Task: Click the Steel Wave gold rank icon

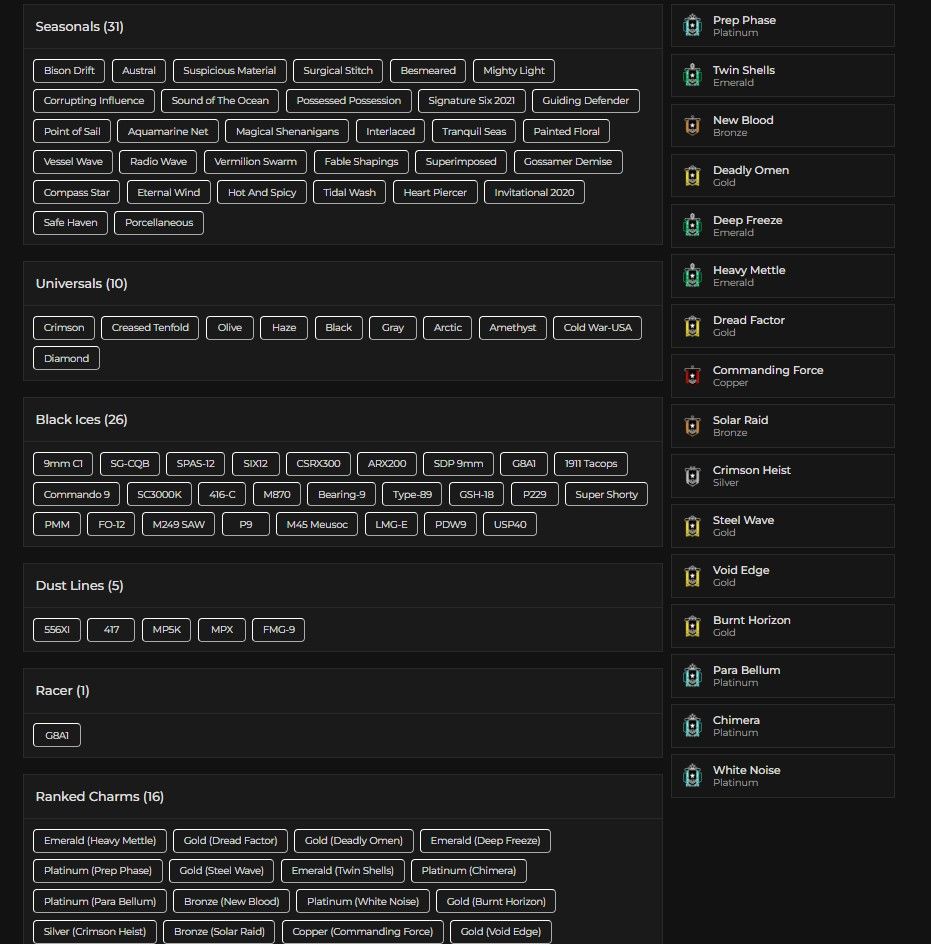Action: [693, 526]
